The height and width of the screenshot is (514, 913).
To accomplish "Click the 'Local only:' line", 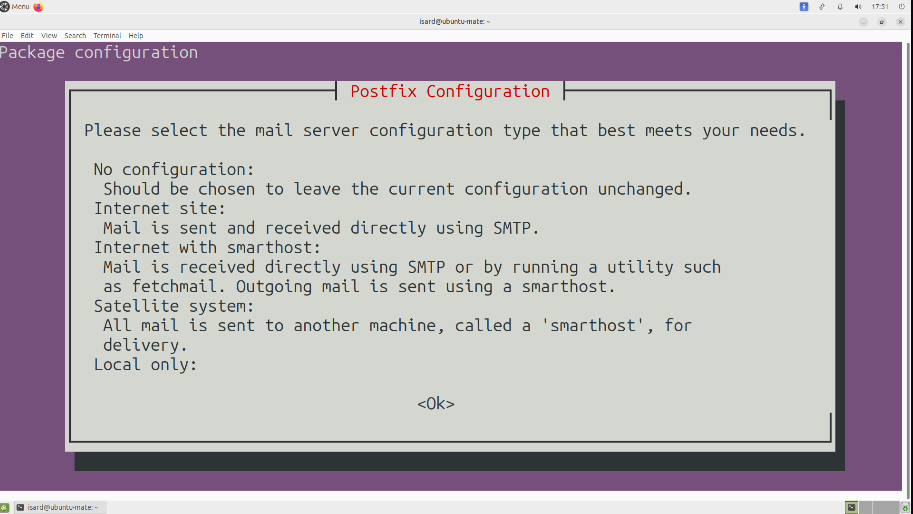I will [x=146, y=364].
